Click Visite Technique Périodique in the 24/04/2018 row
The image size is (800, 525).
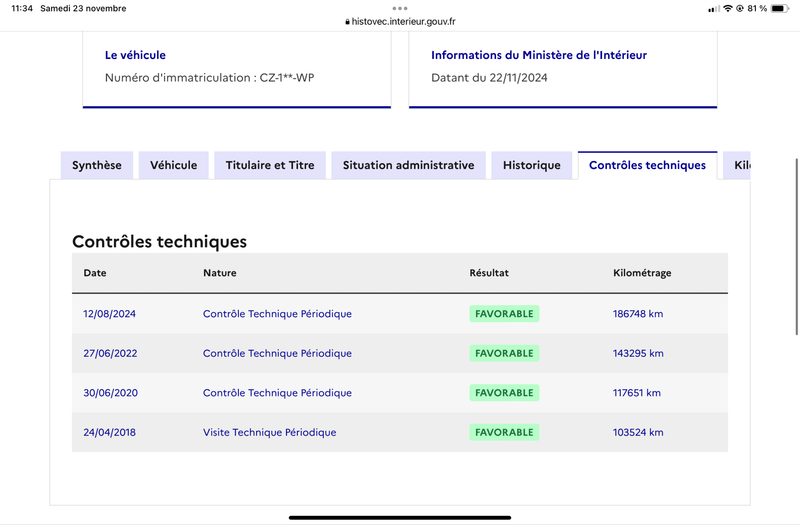pos(269,432)
